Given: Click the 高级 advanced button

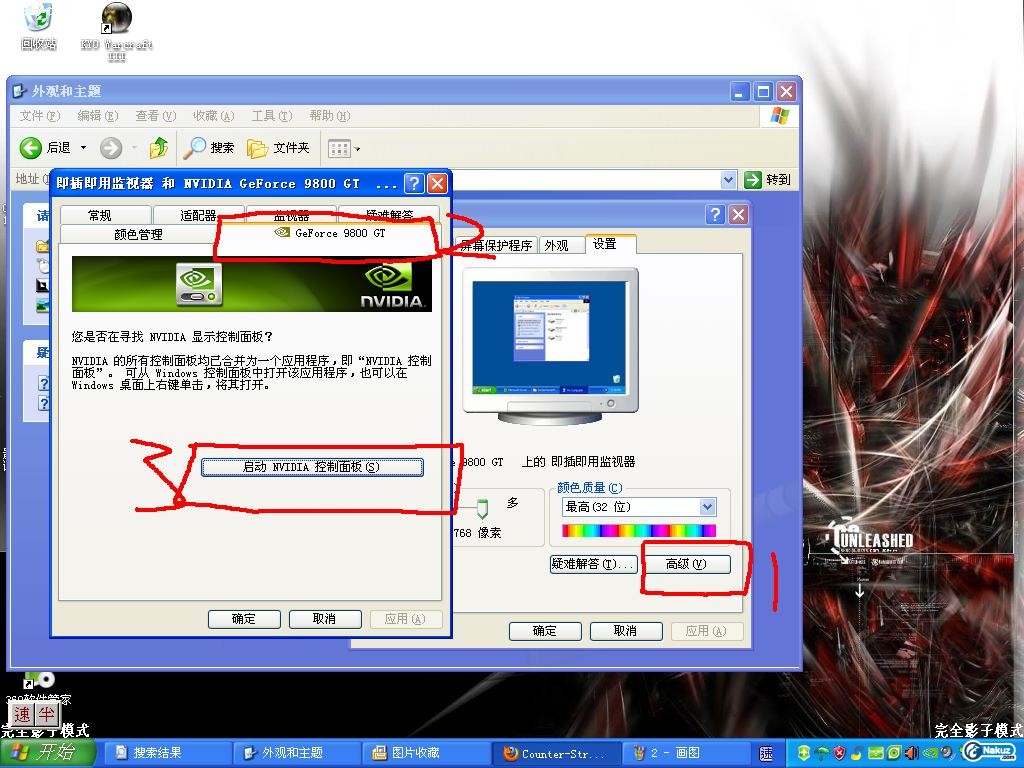Looking at the screenshot, I should coord(686,564).
